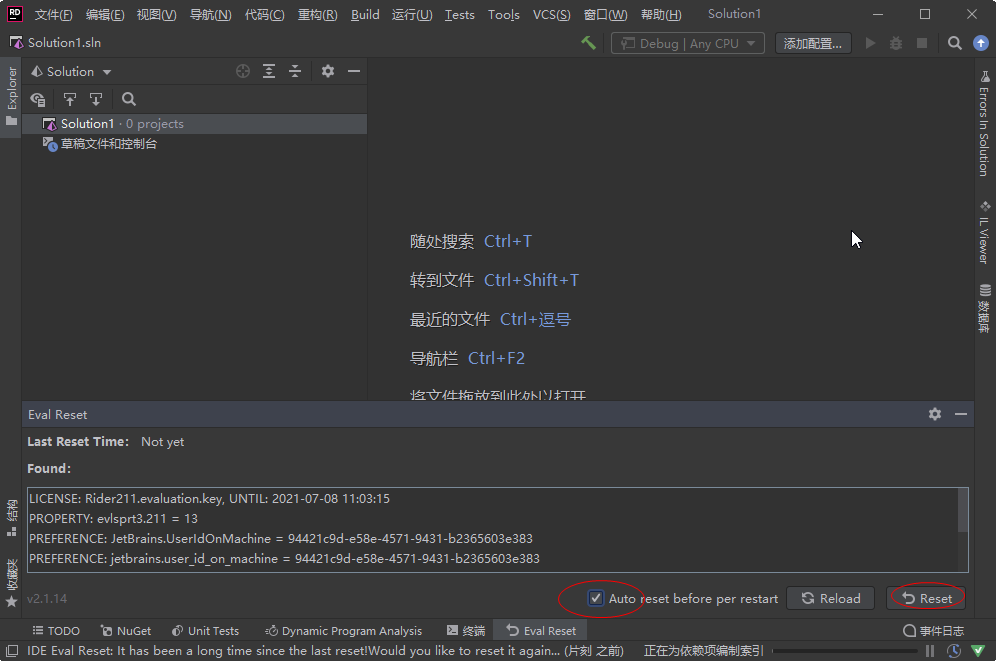Open the 编辑(E) menu
This screenshot has height=661, width=996.
point(105,15)
